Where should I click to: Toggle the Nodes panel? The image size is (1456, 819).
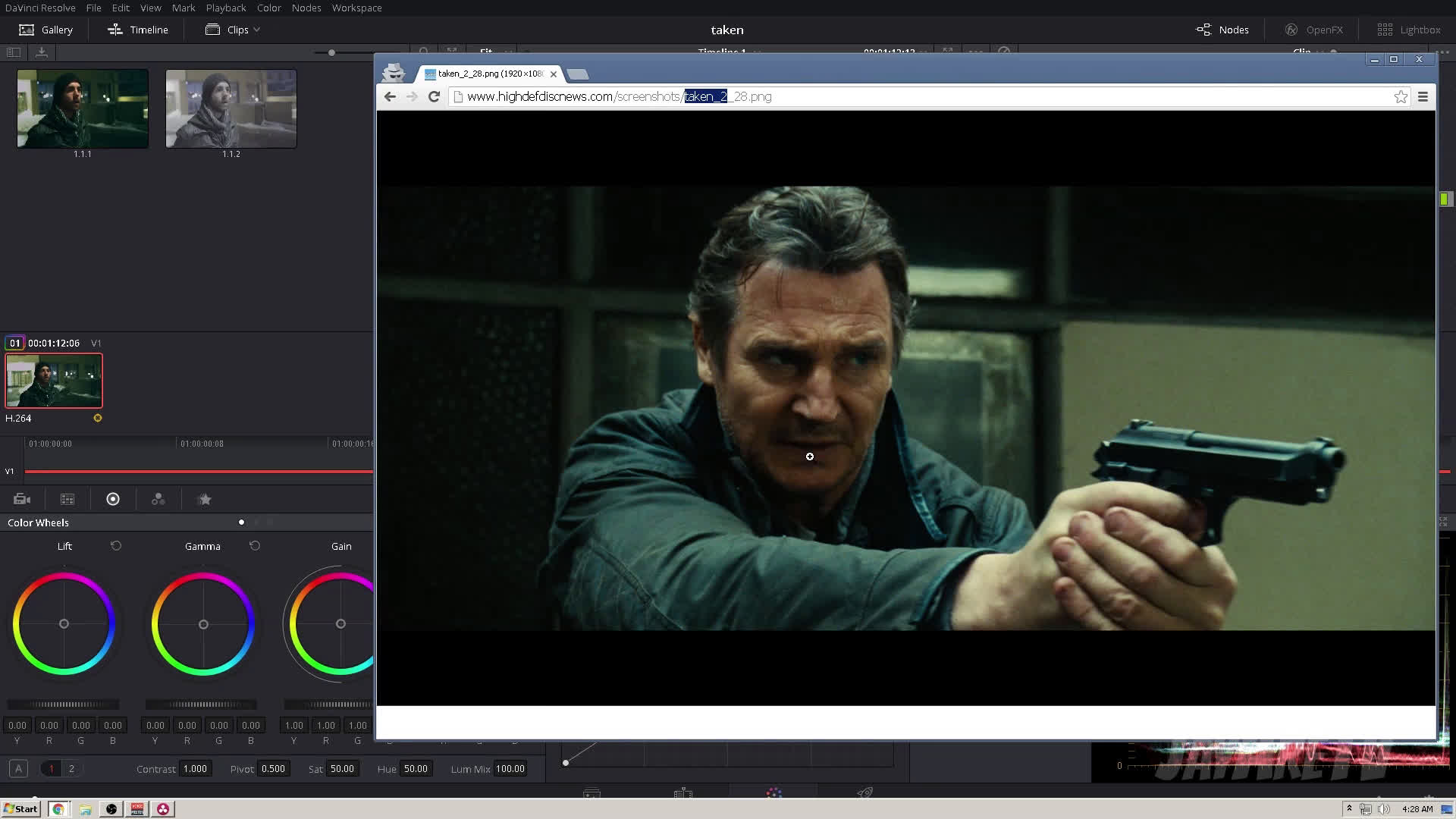(x=1222, y=30)
